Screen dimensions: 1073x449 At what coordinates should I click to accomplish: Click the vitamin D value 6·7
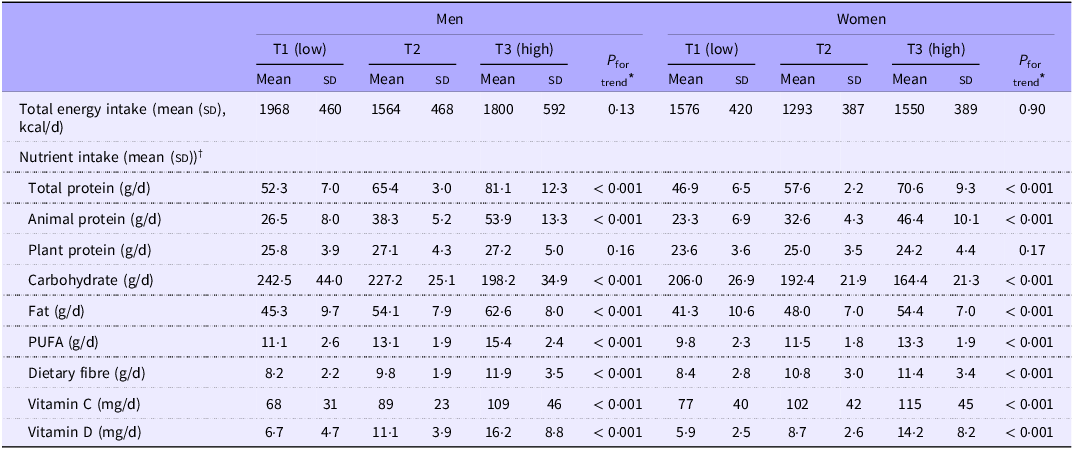[274, 433]
